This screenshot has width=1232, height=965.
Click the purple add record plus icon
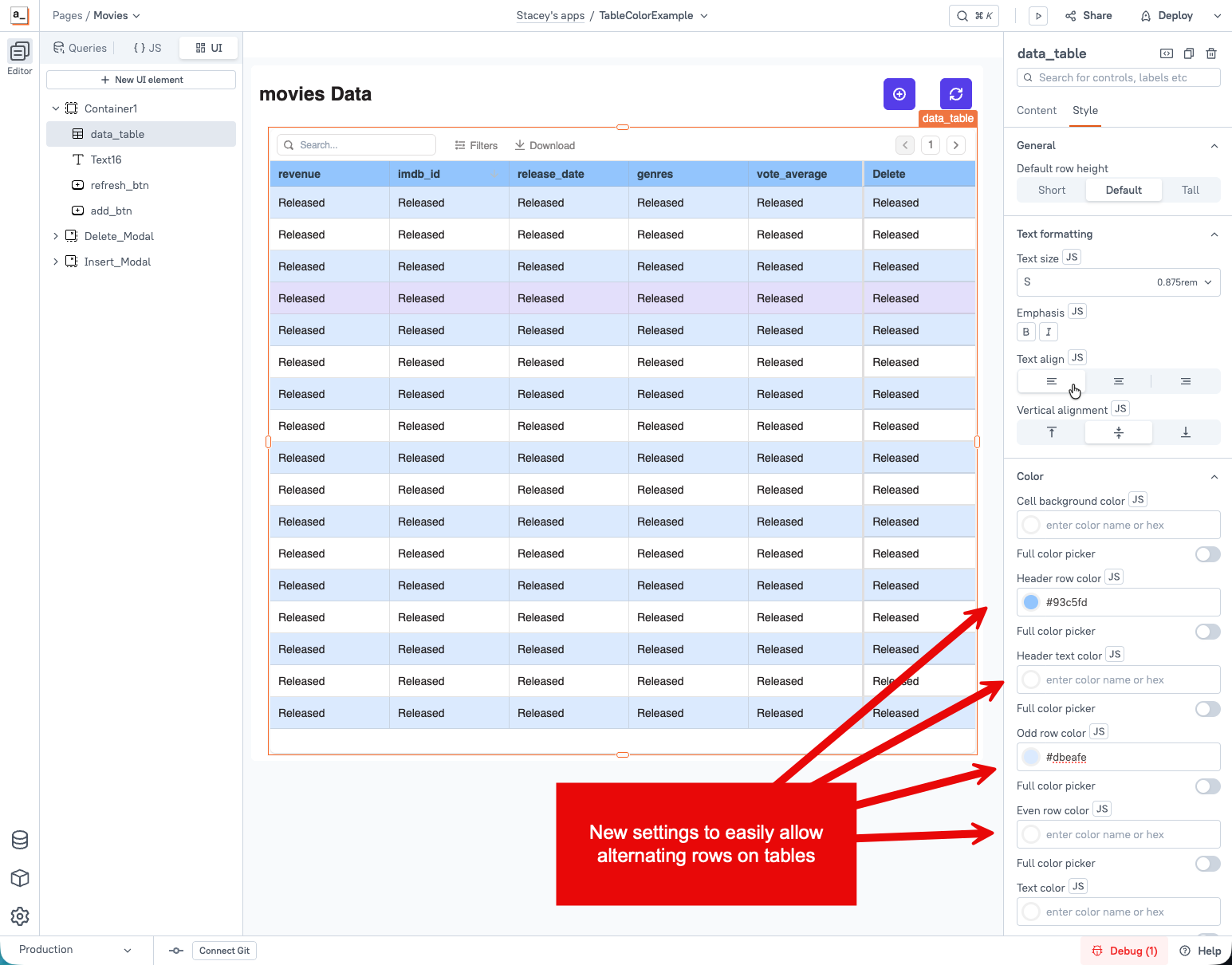[x=899, y=94]
